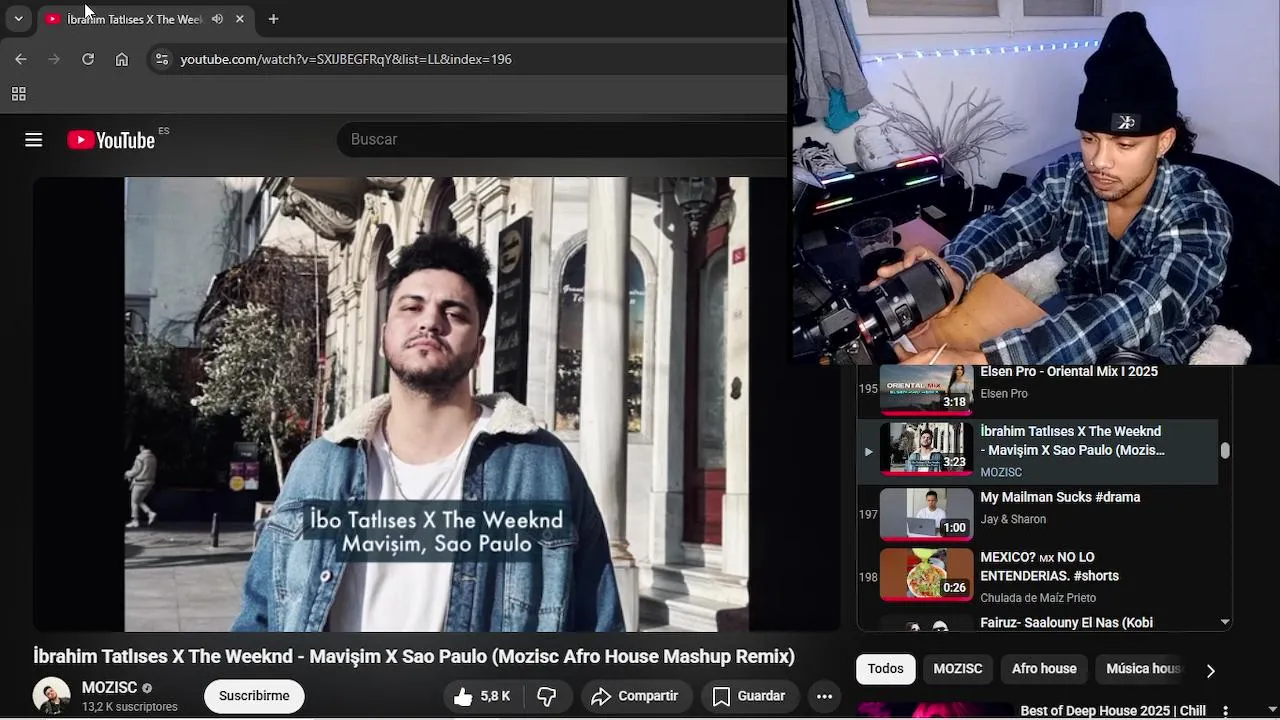
Task: Play Elsen Pro Oriental Mix thumbnail
Action: point(926,388)
